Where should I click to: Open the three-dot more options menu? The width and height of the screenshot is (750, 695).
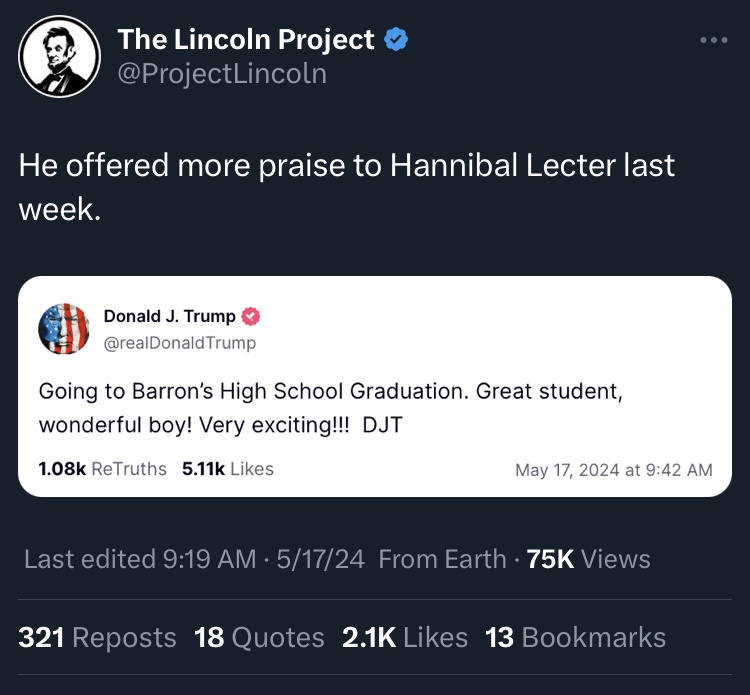pyautogui.click(x=711, y=41)
